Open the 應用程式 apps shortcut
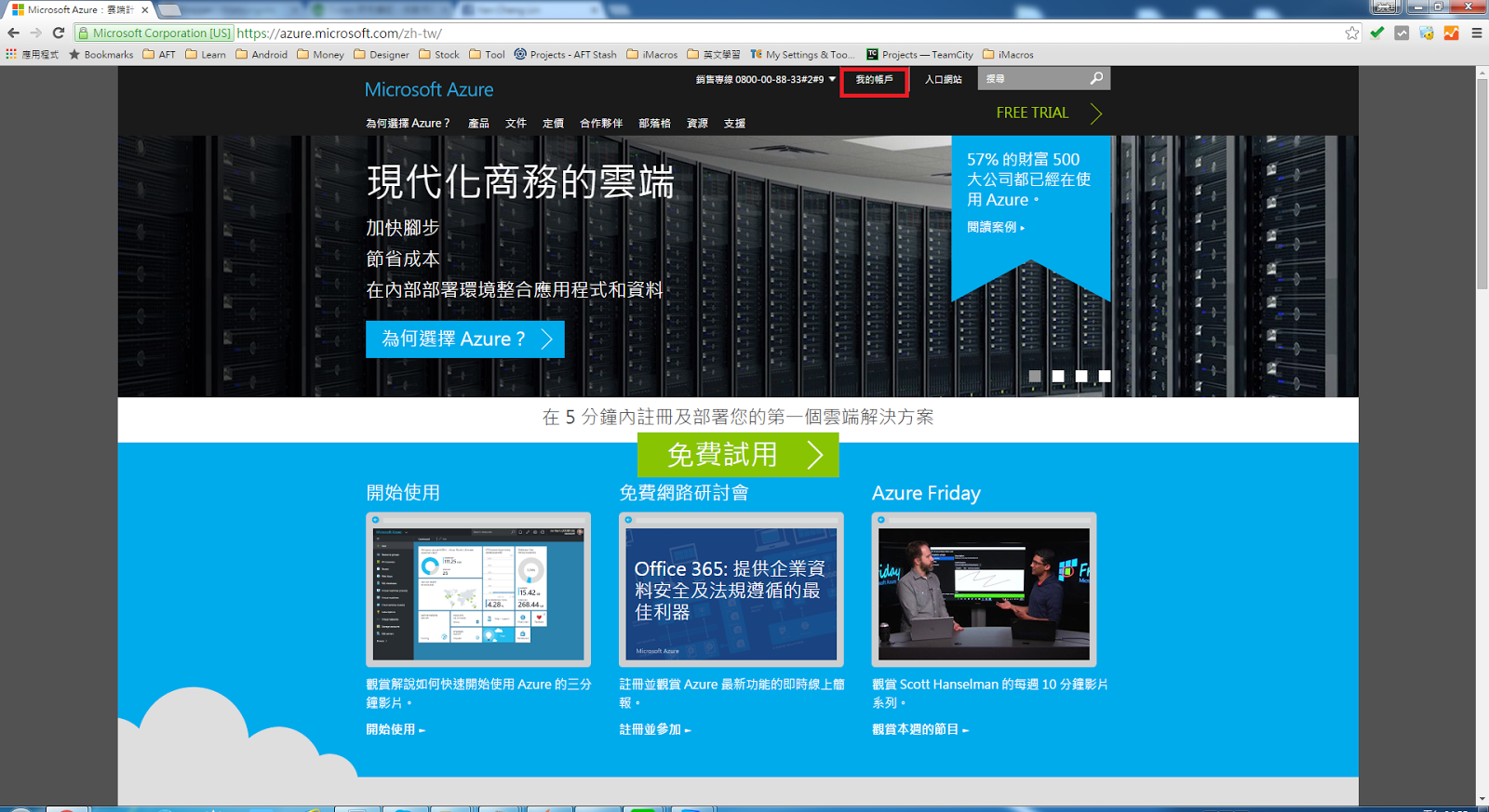 pos(33,55)
